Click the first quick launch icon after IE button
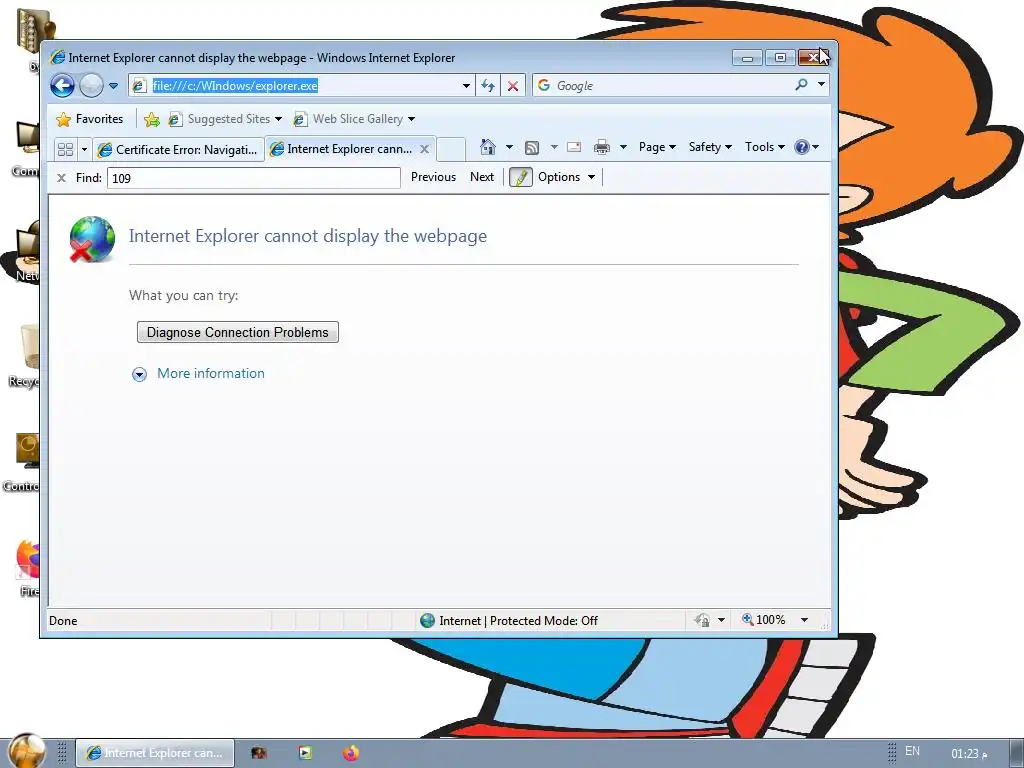The height and width of the screenshot is (768, 1024). 259,753
